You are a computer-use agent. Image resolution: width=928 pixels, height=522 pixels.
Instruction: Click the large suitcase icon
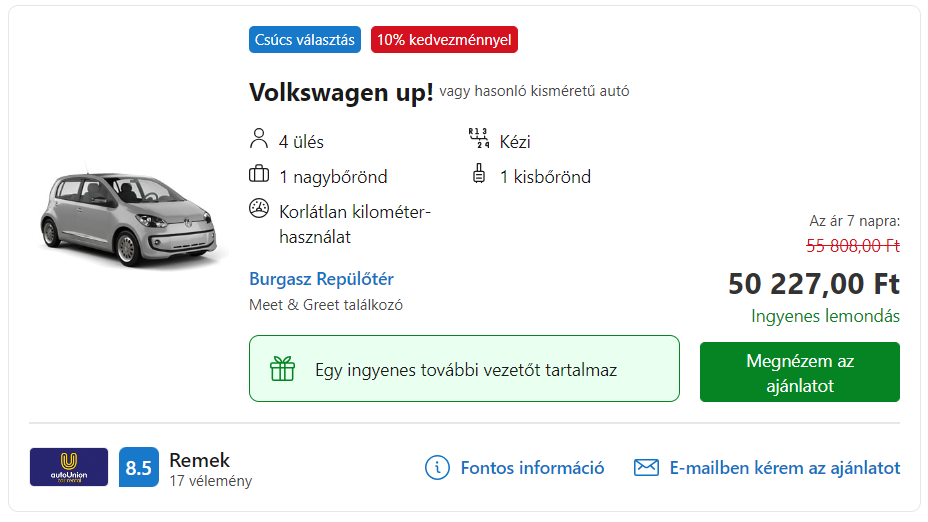pyautogui.click(x=259, y=174)
